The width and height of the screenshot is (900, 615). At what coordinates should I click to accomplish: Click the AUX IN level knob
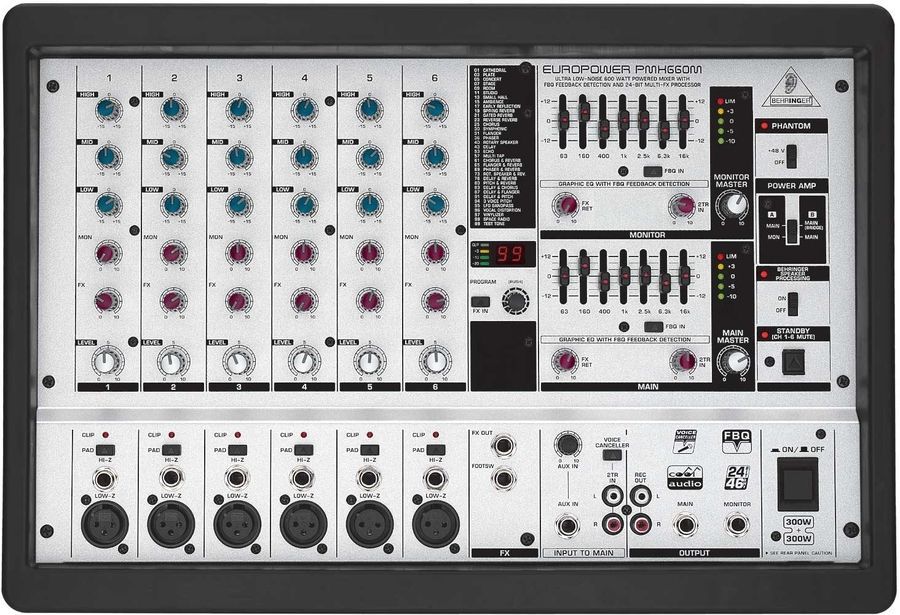[567, 445]
